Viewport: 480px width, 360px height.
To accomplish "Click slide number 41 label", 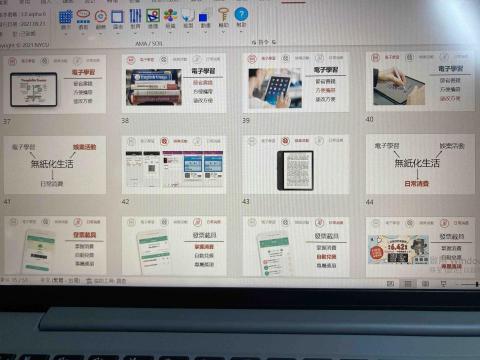I will click(x=7, y=202).
